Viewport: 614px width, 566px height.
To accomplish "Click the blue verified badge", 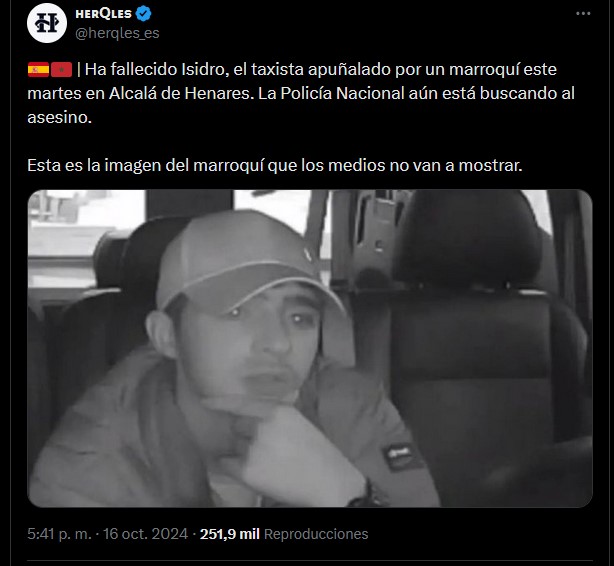I will (143, 14).
